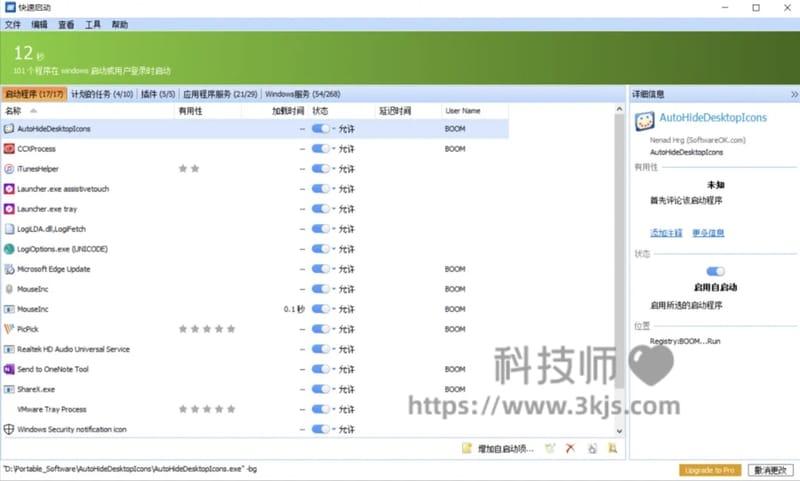Viewport: 800px width, 481px height.
Task: Click the LogiLDA.dll,LogiFetch file icon
Action: point(9,229)
